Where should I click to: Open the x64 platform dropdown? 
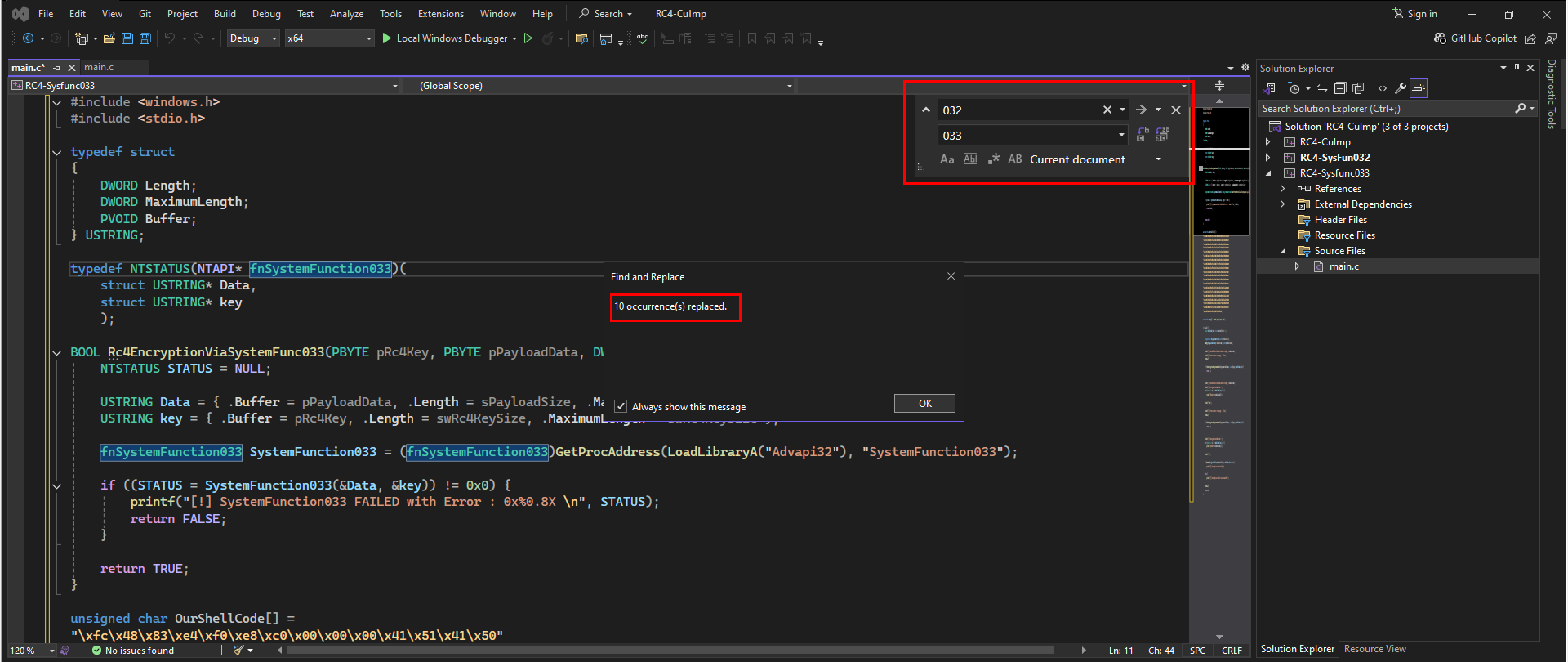(x=330, y=38)
